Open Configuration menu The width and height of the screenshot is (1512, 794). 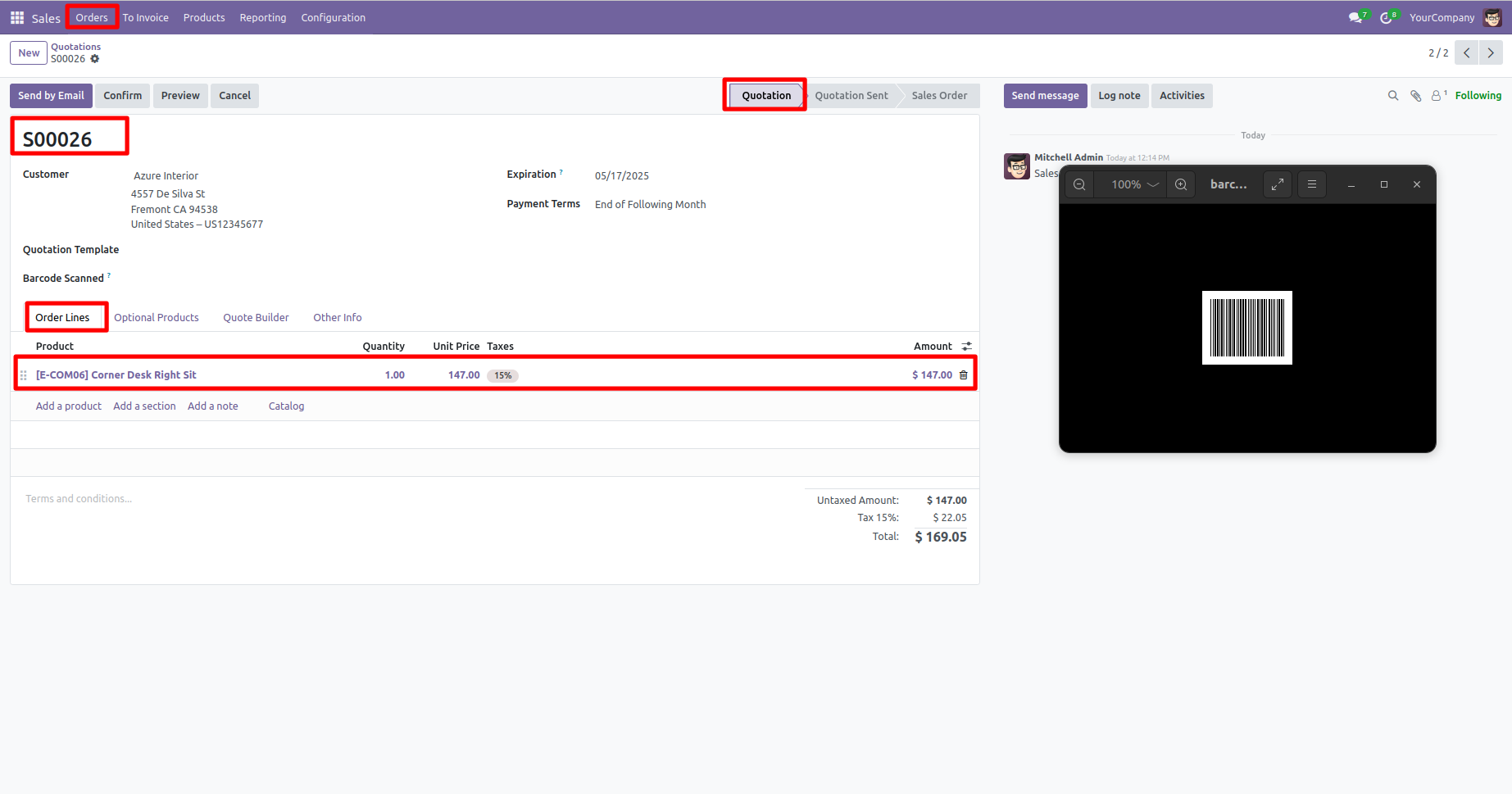[x=334, y=17]
